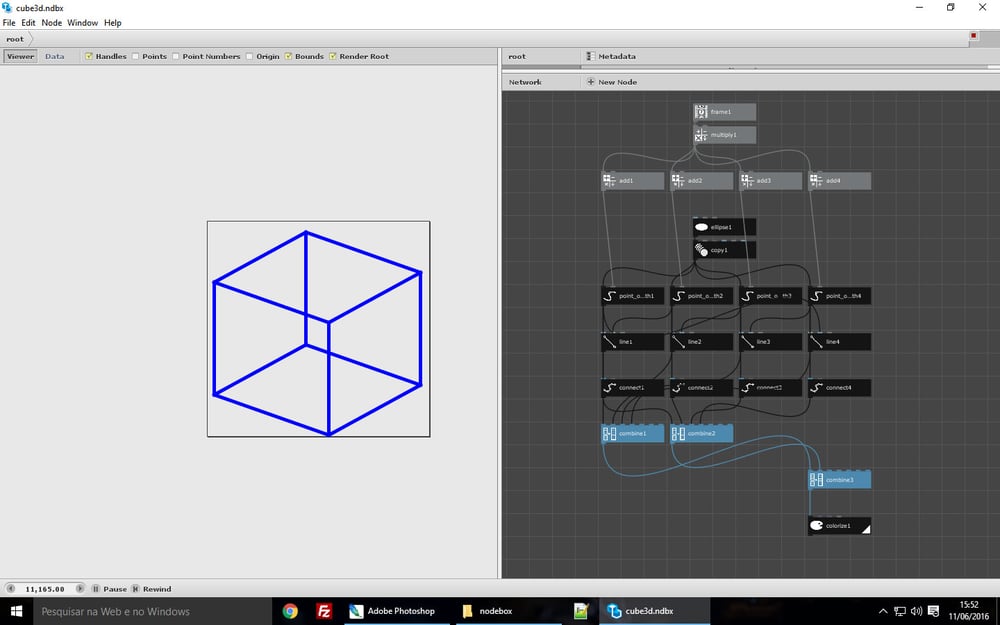Viewport: 1000px width, 625px height.
Task: Select the copy1 node
Action: [724, 250]
